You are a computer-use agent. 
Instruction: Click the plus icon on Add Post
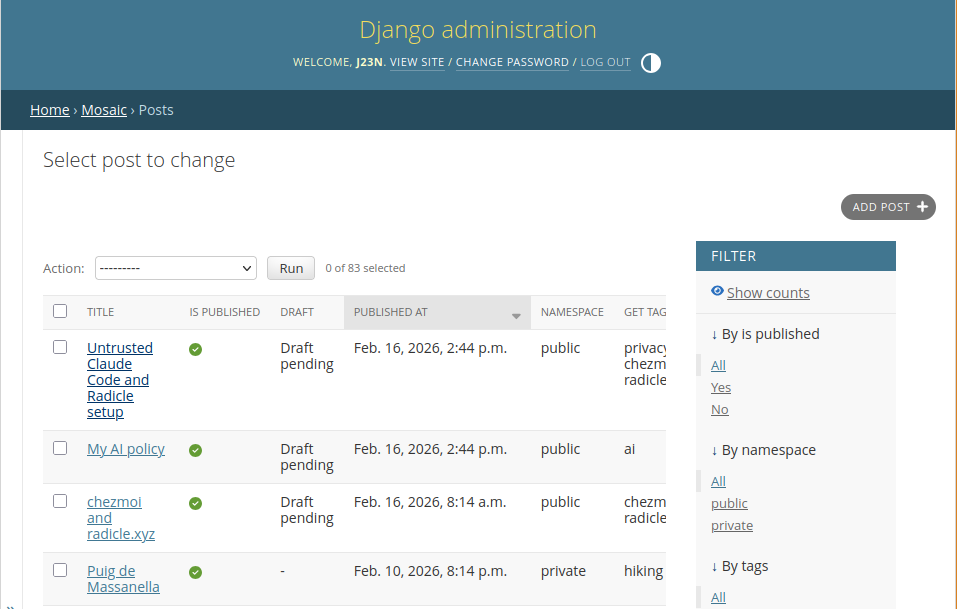[x=922, y=207]
